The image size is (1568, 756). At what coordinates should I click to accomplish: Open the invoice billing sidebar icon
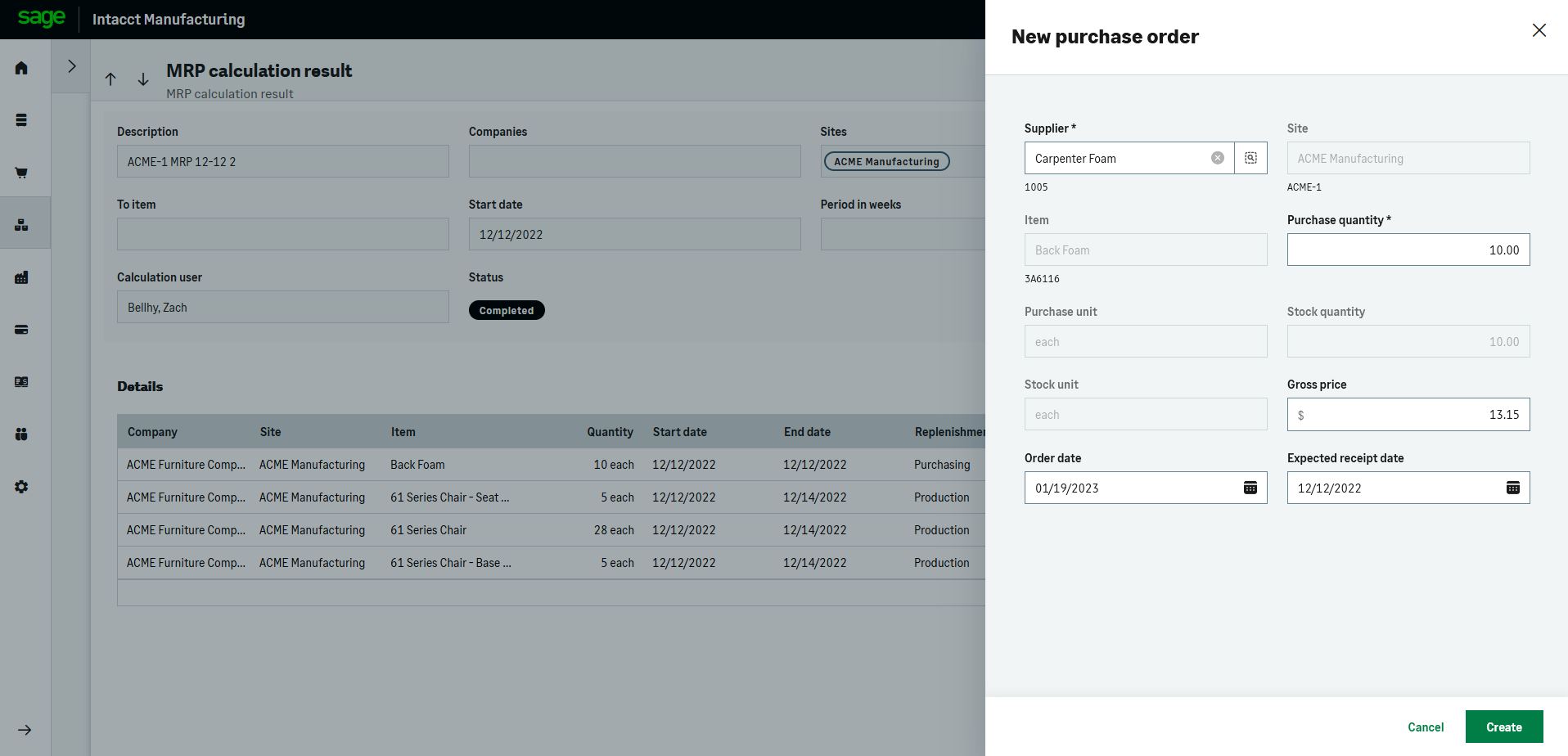point(20,382)
